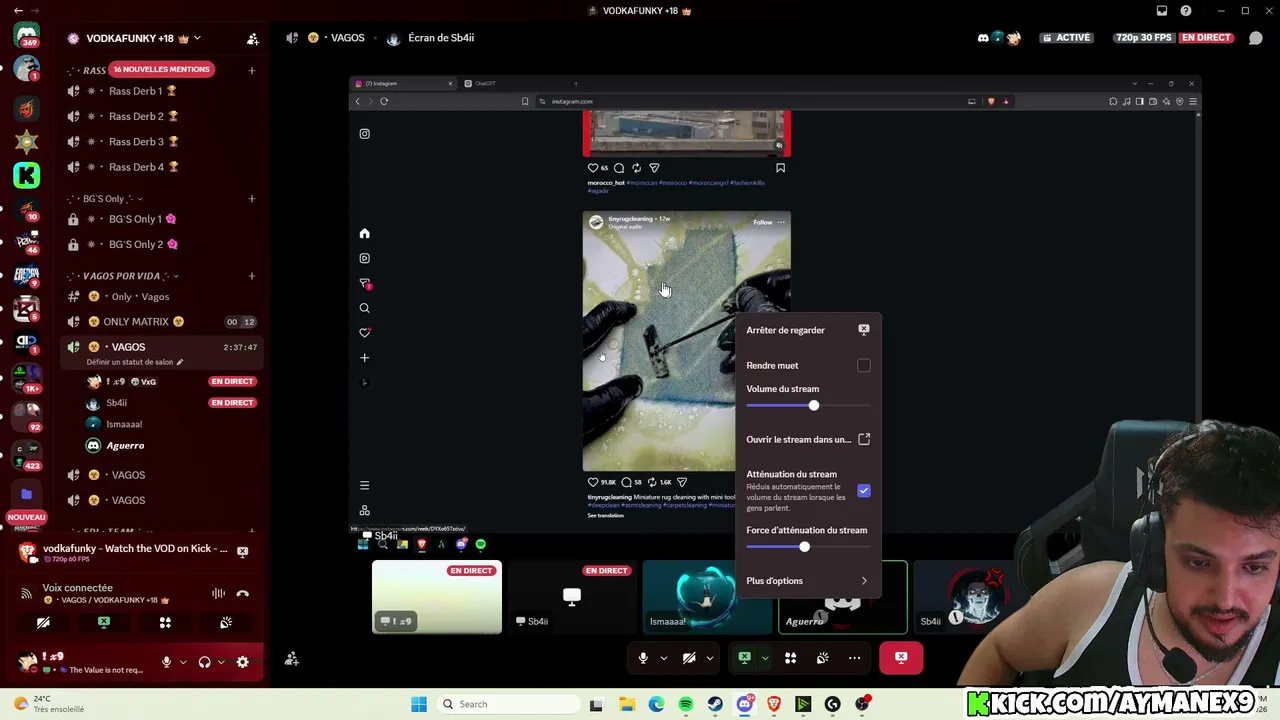Expand Plus d'options submenu
This screenshot has width=1280, height=720.
point(808,581)
